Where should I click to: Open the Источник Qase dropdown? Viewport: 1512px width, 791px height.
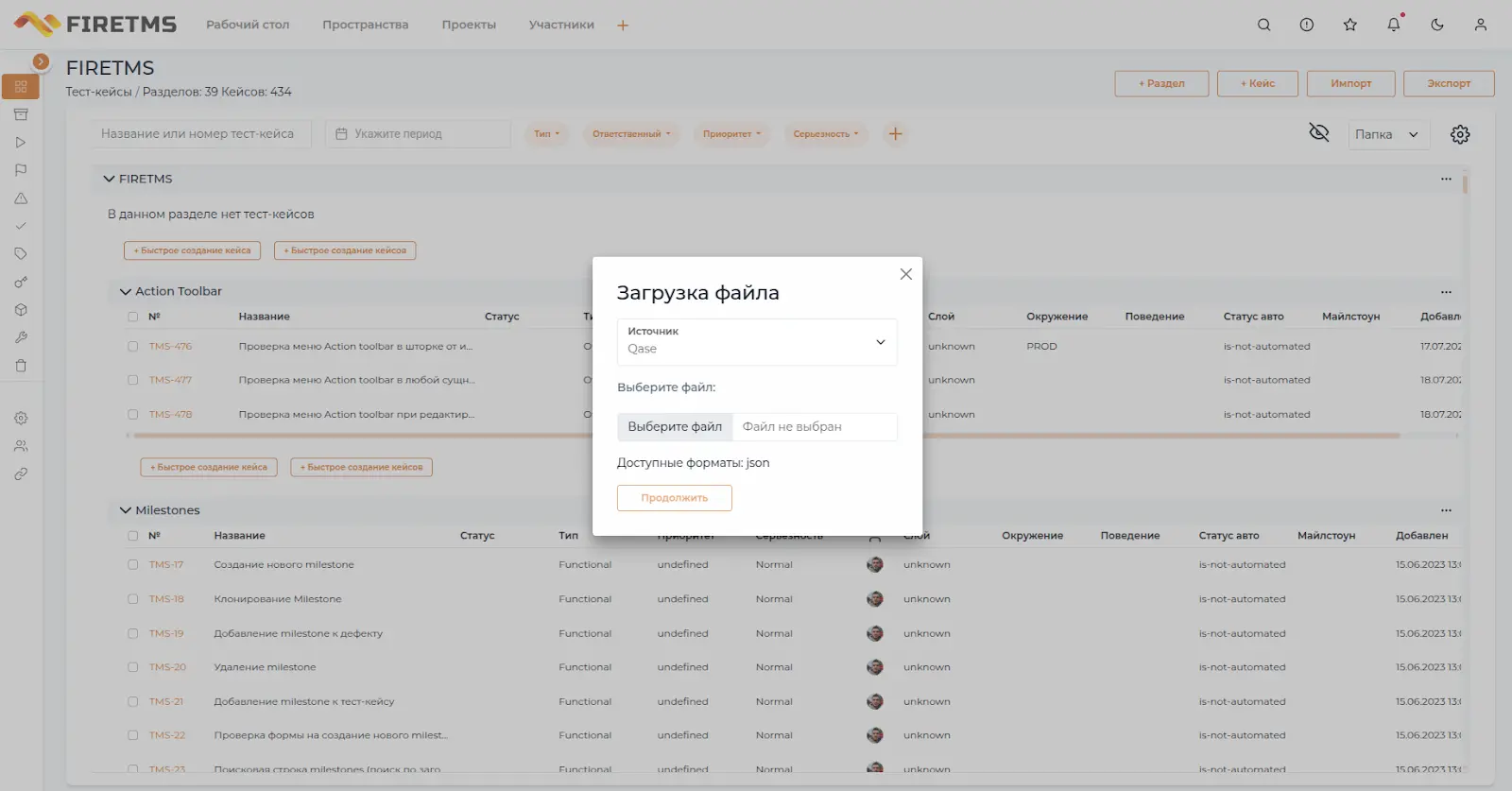point(757,341)
